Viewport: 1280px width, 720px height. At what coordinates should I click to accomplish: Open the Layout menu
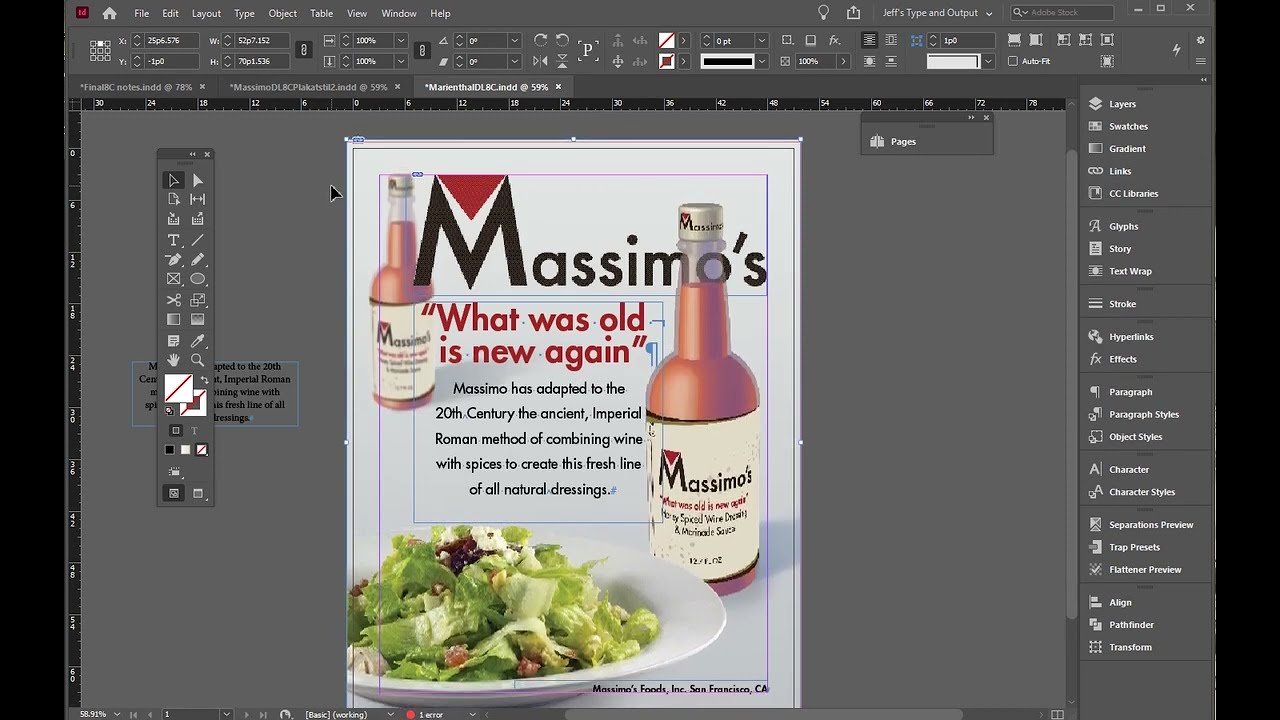(206, 13)
